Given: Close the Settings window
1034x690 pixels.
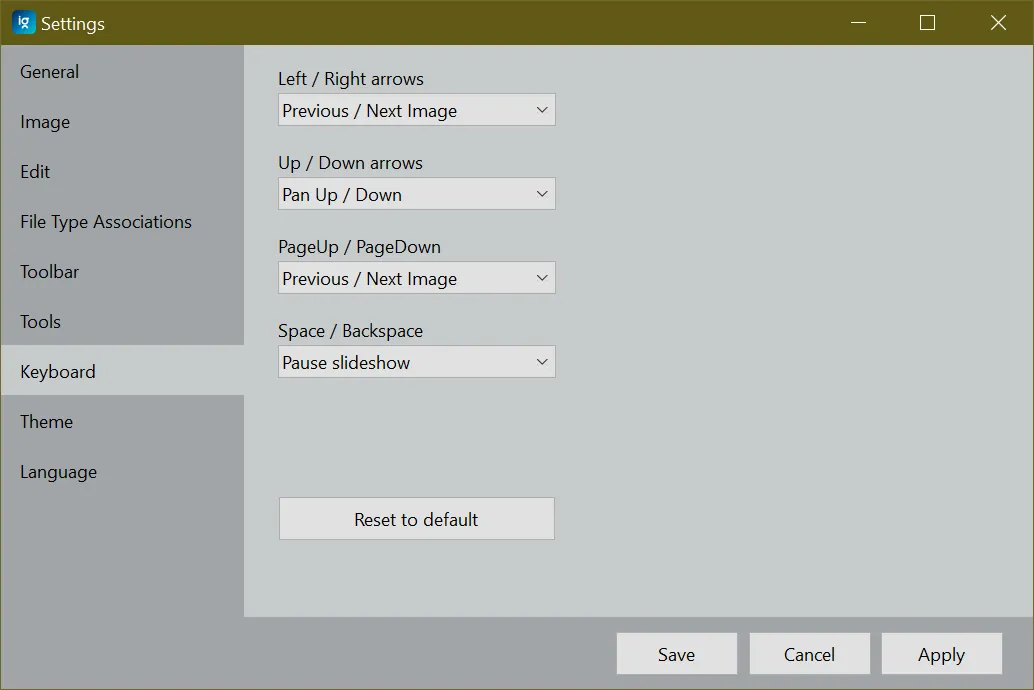Looking at the screenshot, I should pyautogui.click(x=998, y=22).
